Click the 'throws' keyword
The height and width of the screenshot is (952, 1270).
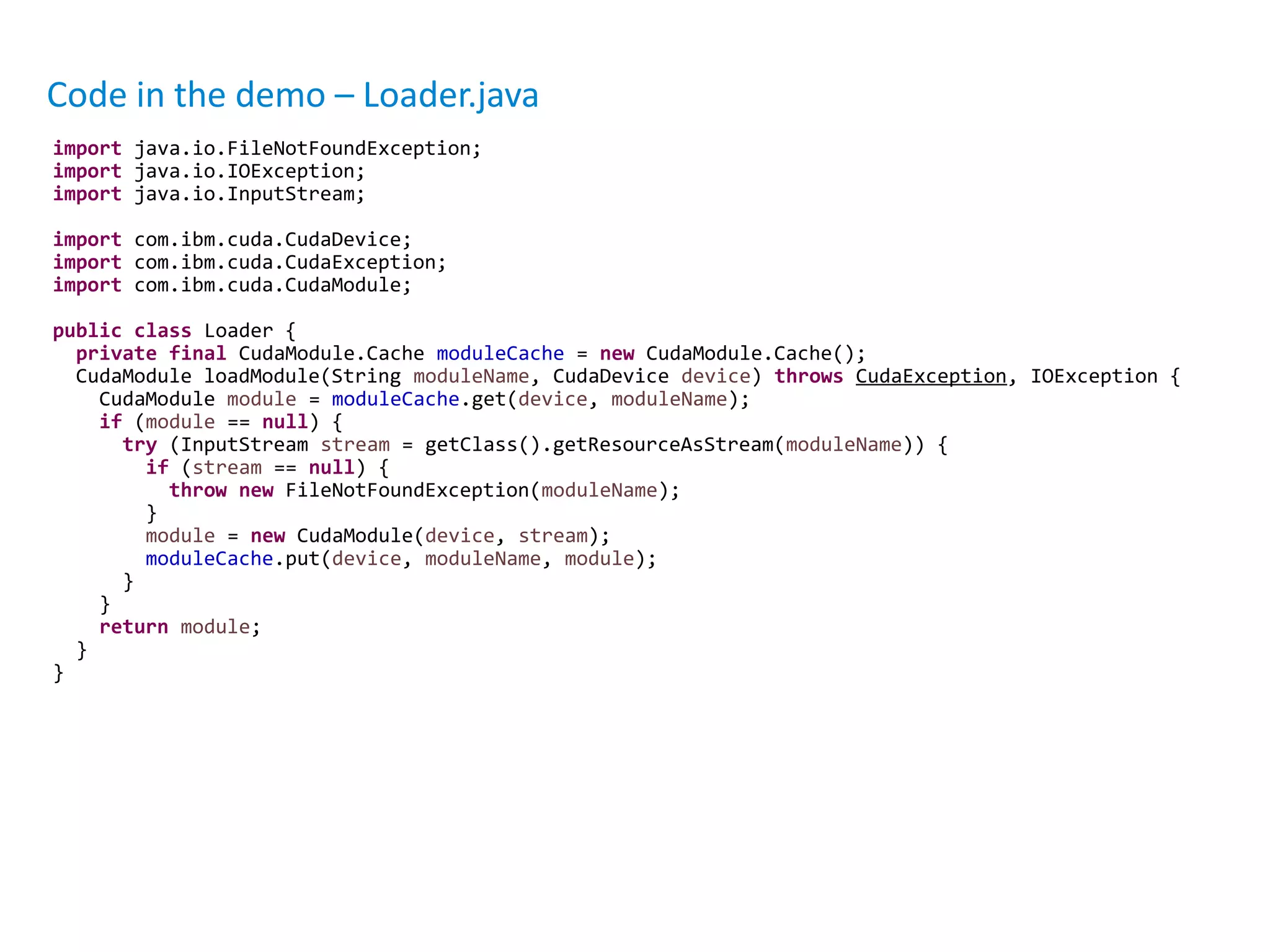click(x=809, y=377)
